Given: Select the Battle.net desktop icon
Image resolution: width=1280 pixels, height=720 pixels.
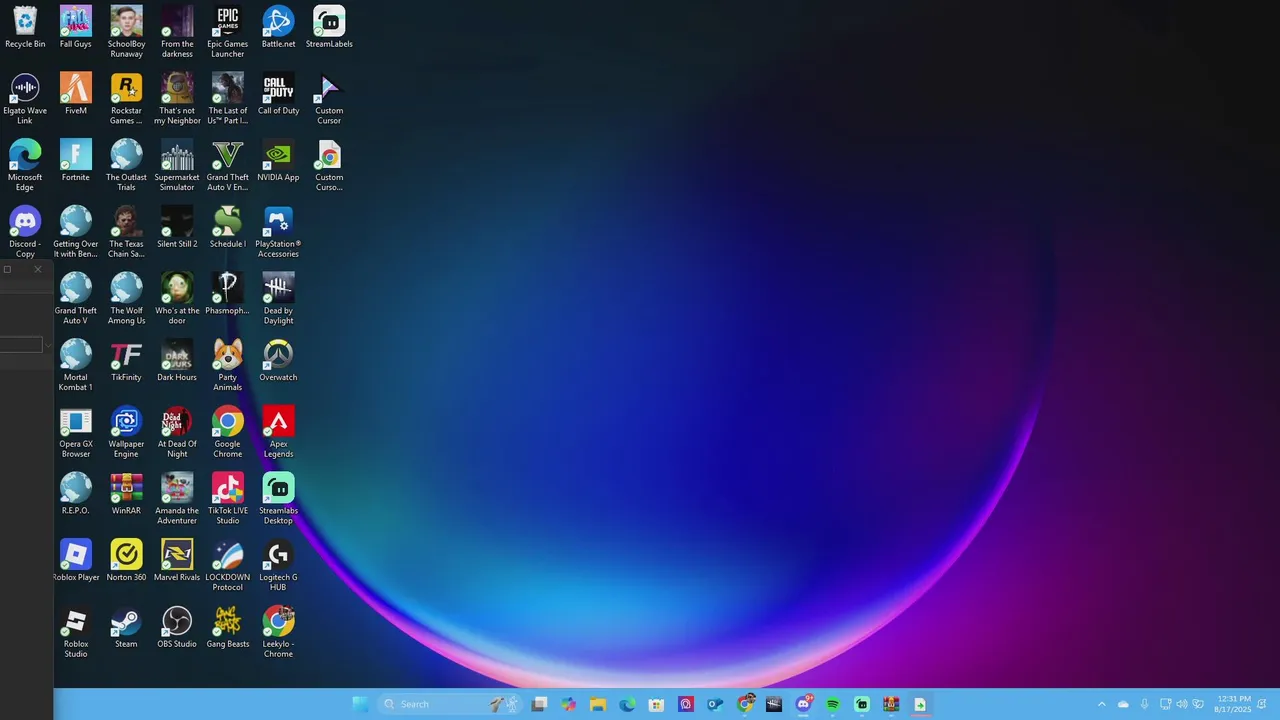Looking at the screenshot, I should pos(278,28).
